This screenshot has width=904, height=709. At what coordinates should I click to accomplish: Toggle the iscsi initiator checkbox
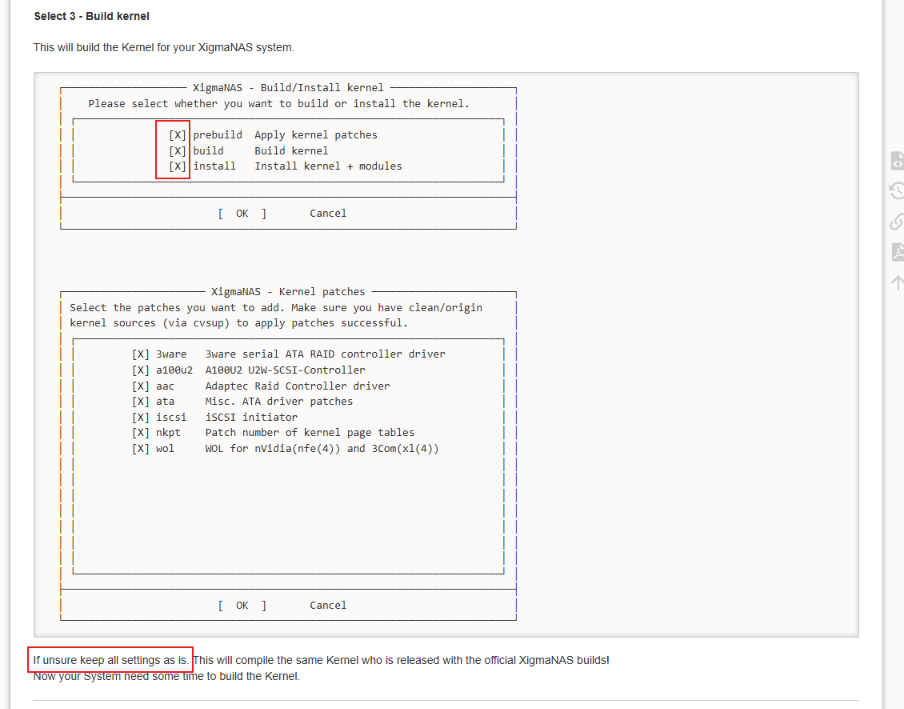(141, 417)
